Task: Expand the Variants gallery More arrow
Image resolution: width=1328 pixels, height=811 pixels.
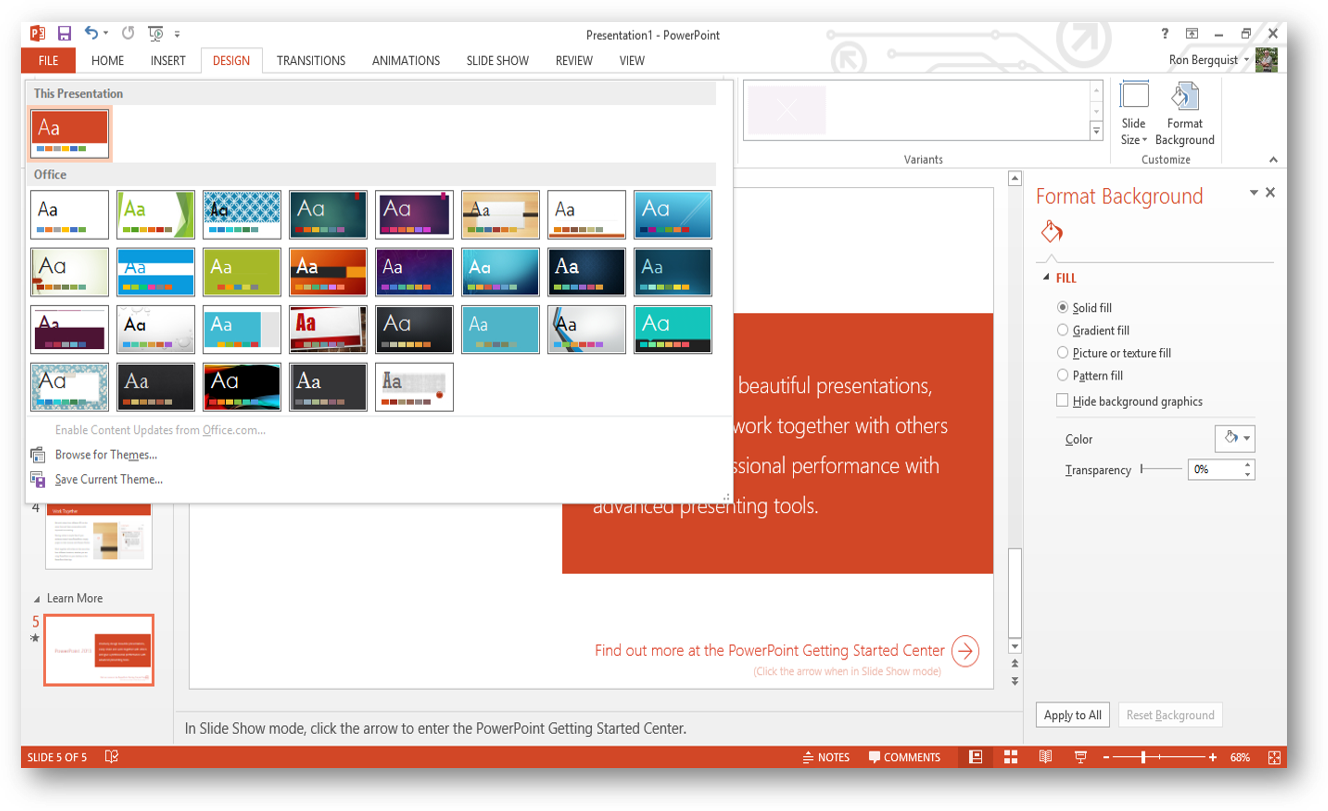Action: click(x=1096, y=131)
